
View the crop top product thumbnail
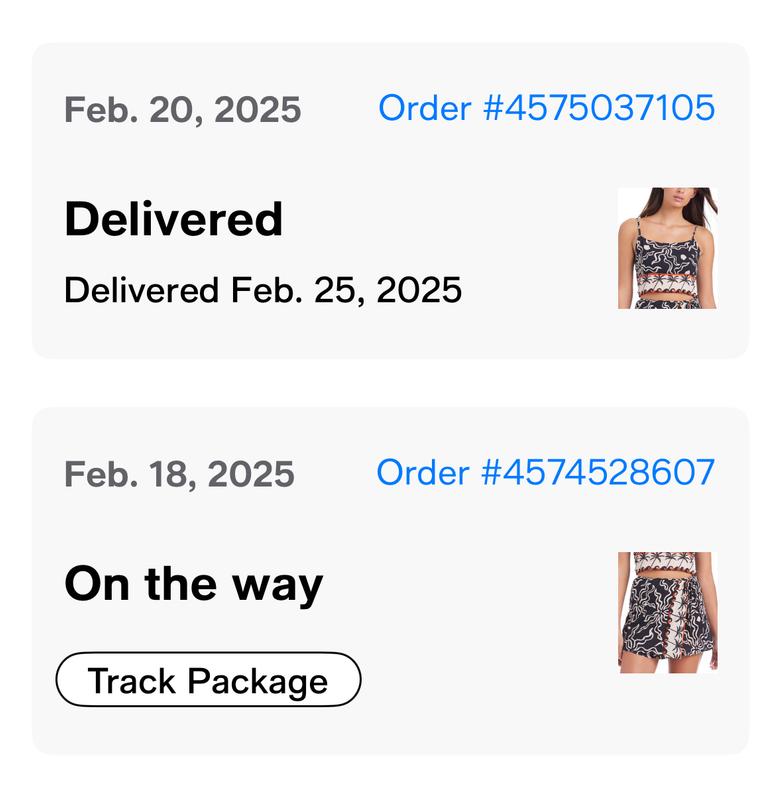click(668, 248)
